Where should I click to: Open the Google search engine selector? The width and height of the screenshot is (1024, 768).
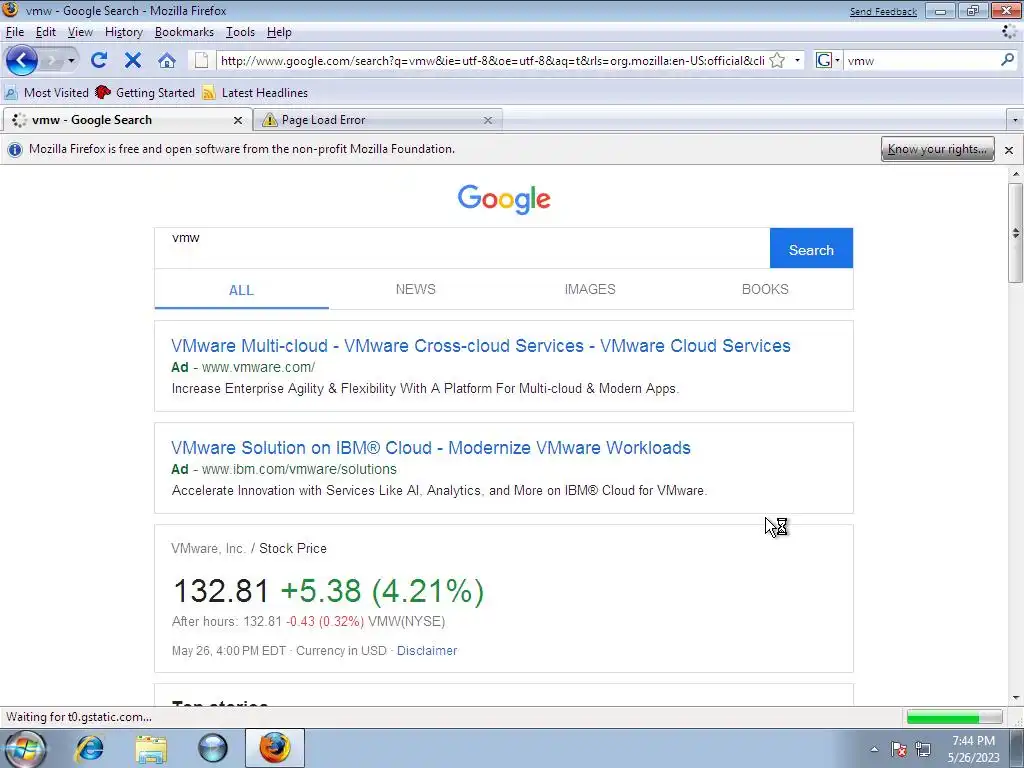point(827,61)
